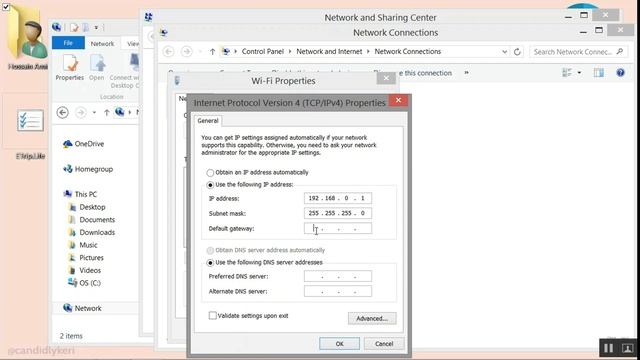This screenshot has height=360, width=640.
Task: Open the change view icon
Action: [x=567, y=73]
